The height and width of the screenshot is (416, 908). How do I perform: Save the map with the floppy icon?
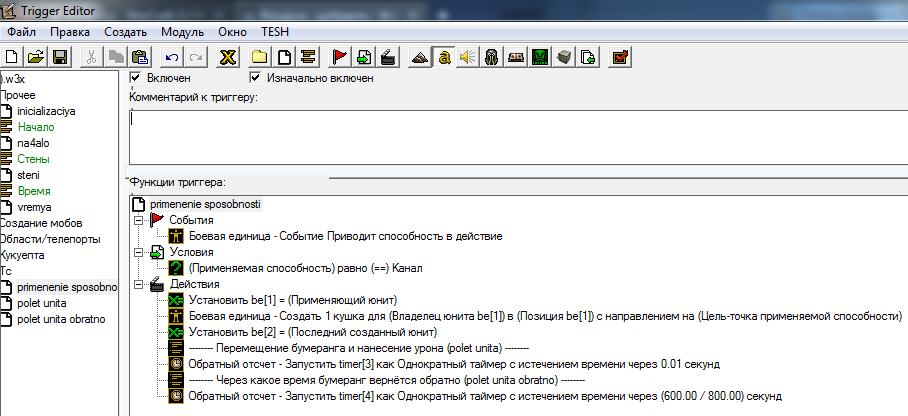(60, 57)
